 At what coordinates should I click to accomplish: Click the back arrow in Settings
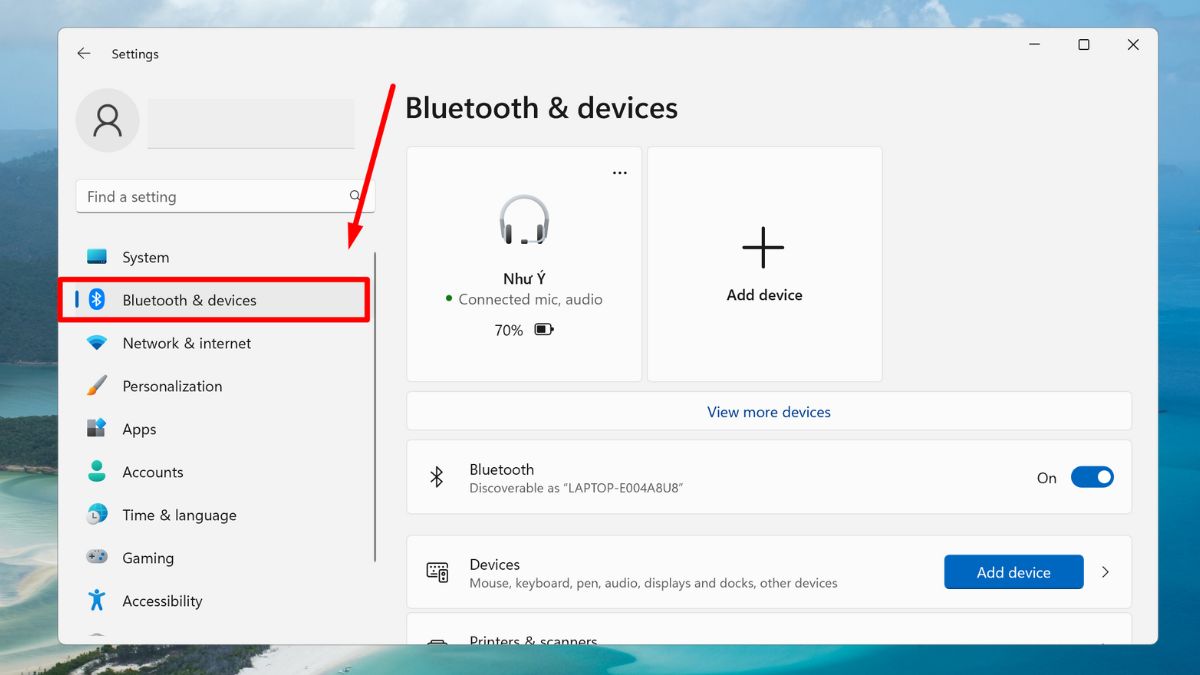pos(84,54)
